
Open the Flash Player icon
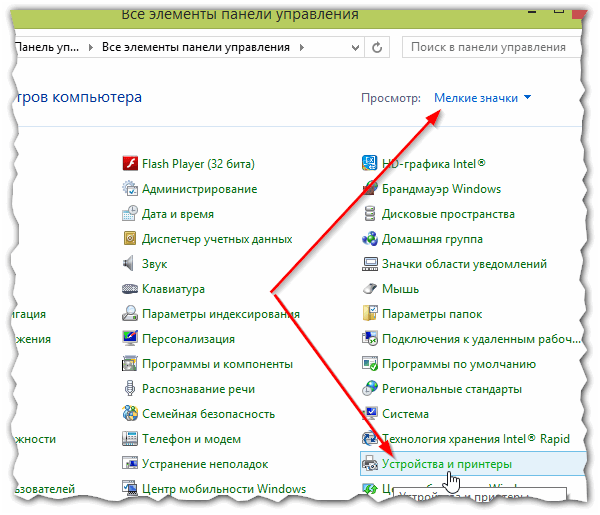pyautogui.click(x=130, y=163)
